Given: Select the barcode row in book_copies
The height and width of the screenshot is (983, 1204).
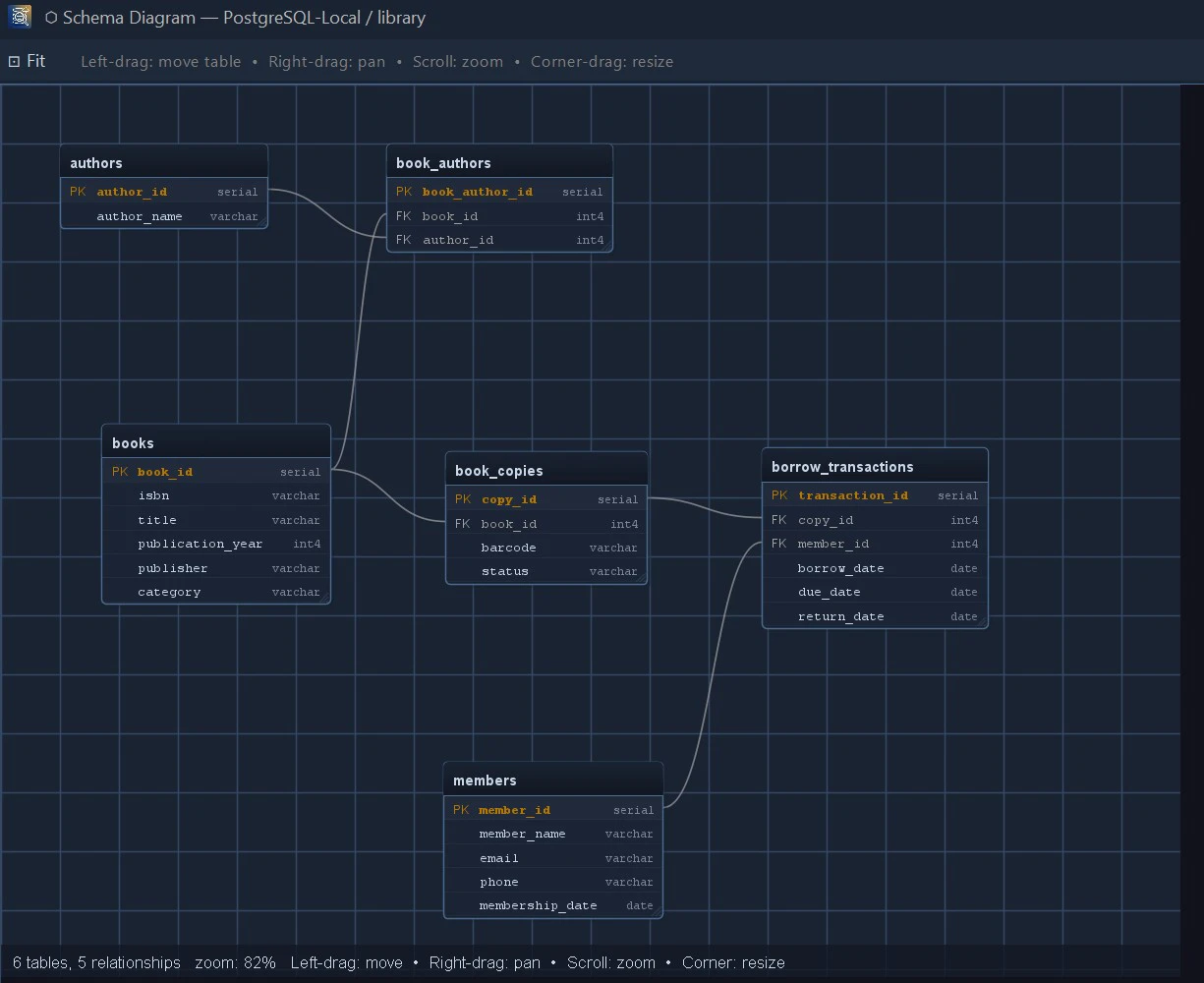Looking at the screenshot, I should point(545,548).
